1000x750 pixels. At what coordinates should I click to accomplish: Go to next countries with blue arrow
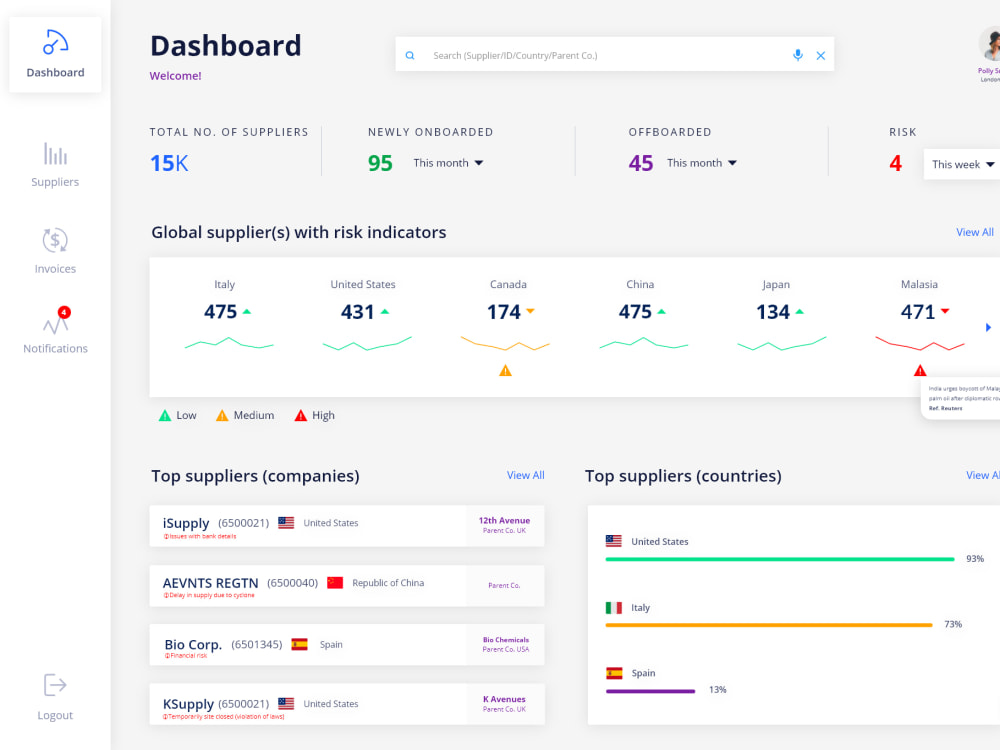[988, 327]
